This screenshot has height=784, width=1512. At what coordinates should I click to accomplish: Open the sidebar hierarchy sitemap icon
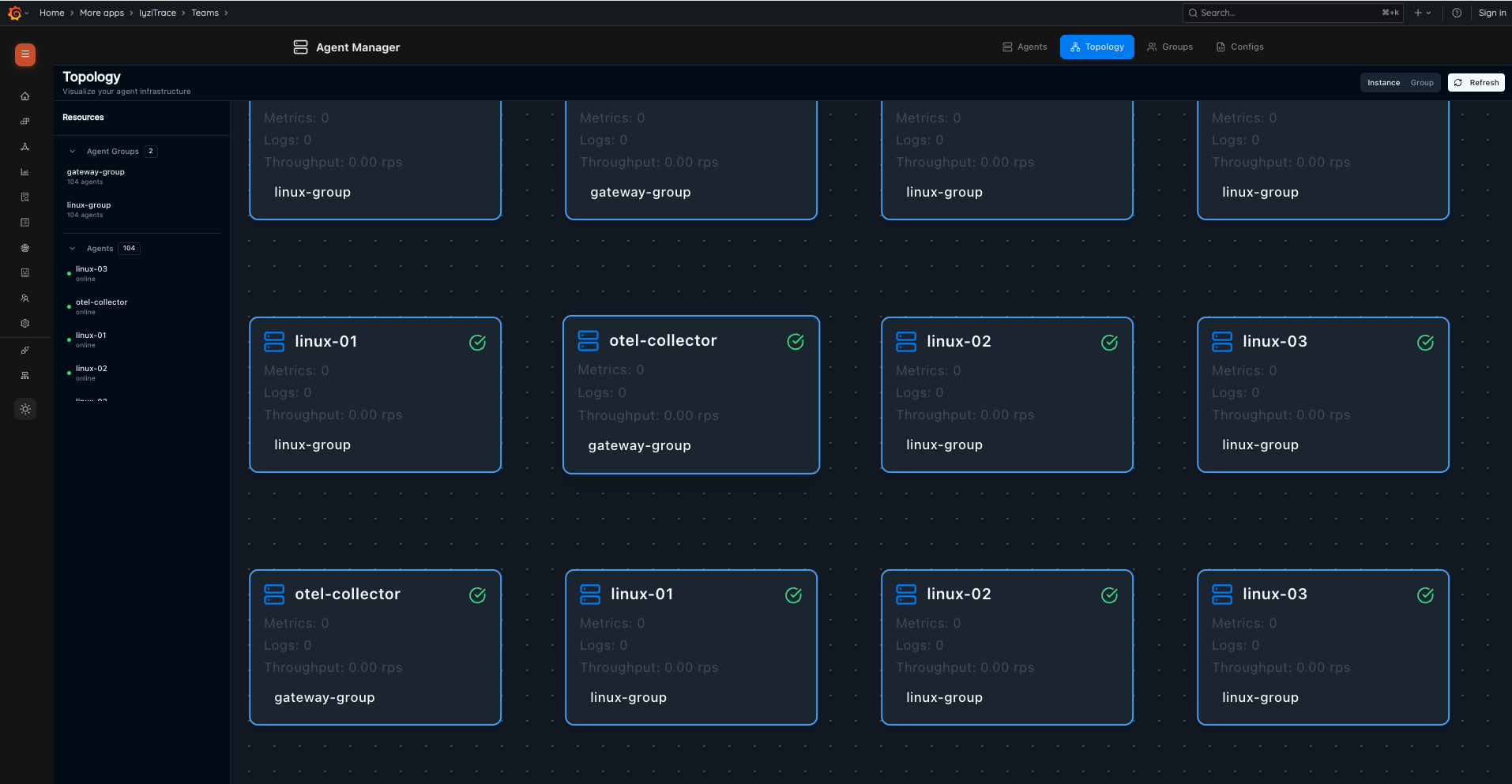pos(25,376)
